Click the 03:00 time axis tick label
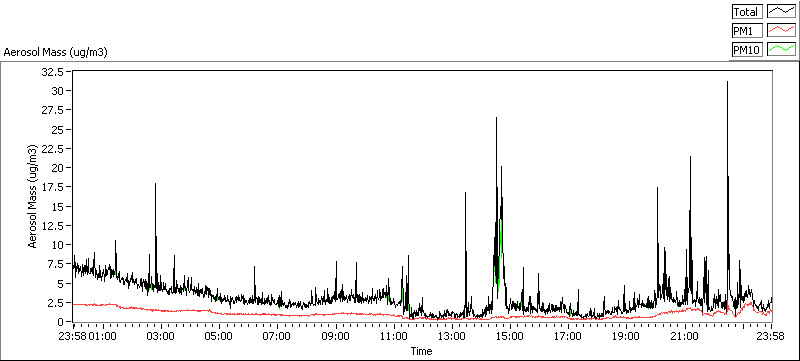This screenshot has width=800, height=361. point(161,337)
